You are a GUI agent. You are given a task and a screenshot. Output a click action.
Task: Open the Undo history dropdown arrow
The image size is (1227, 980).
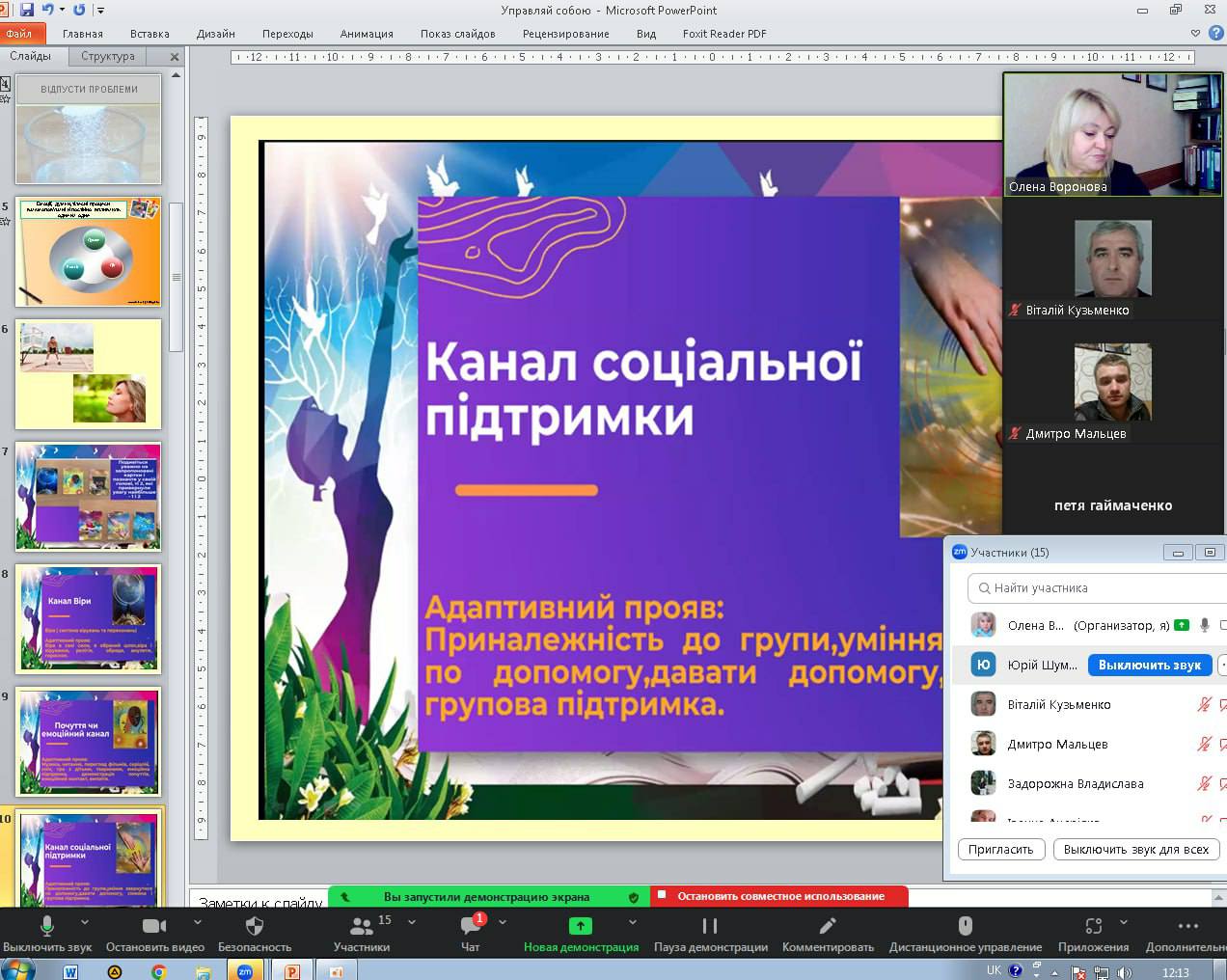click(63, 11)
